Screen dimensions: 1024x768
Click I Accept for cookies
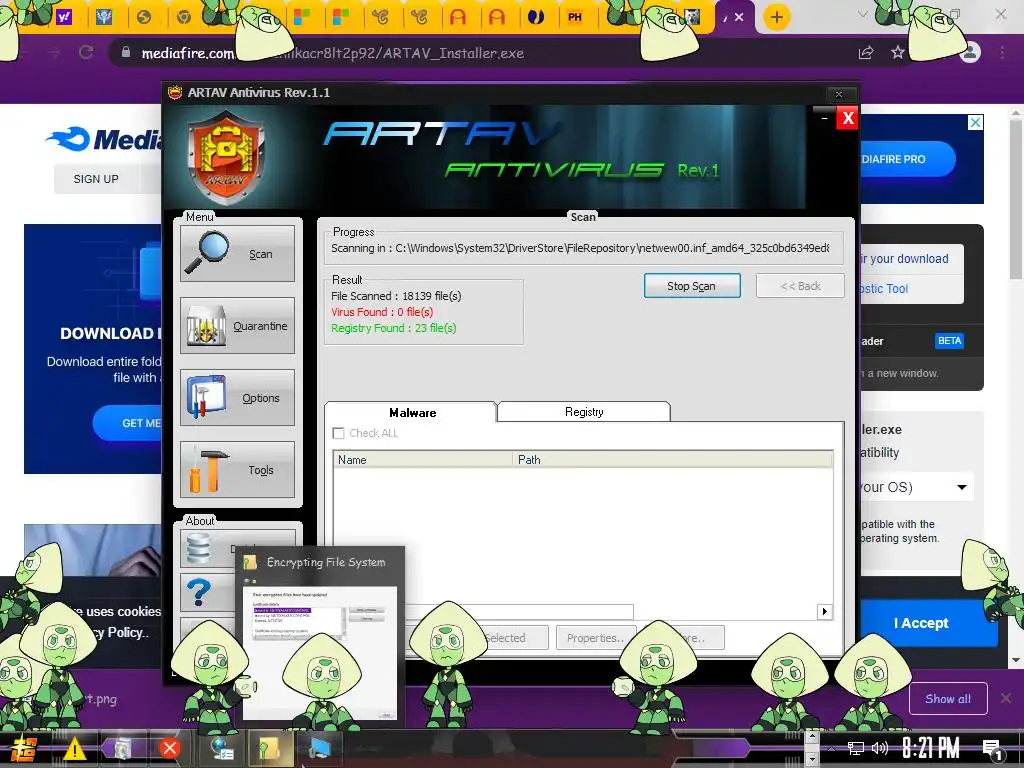(921, 623)
